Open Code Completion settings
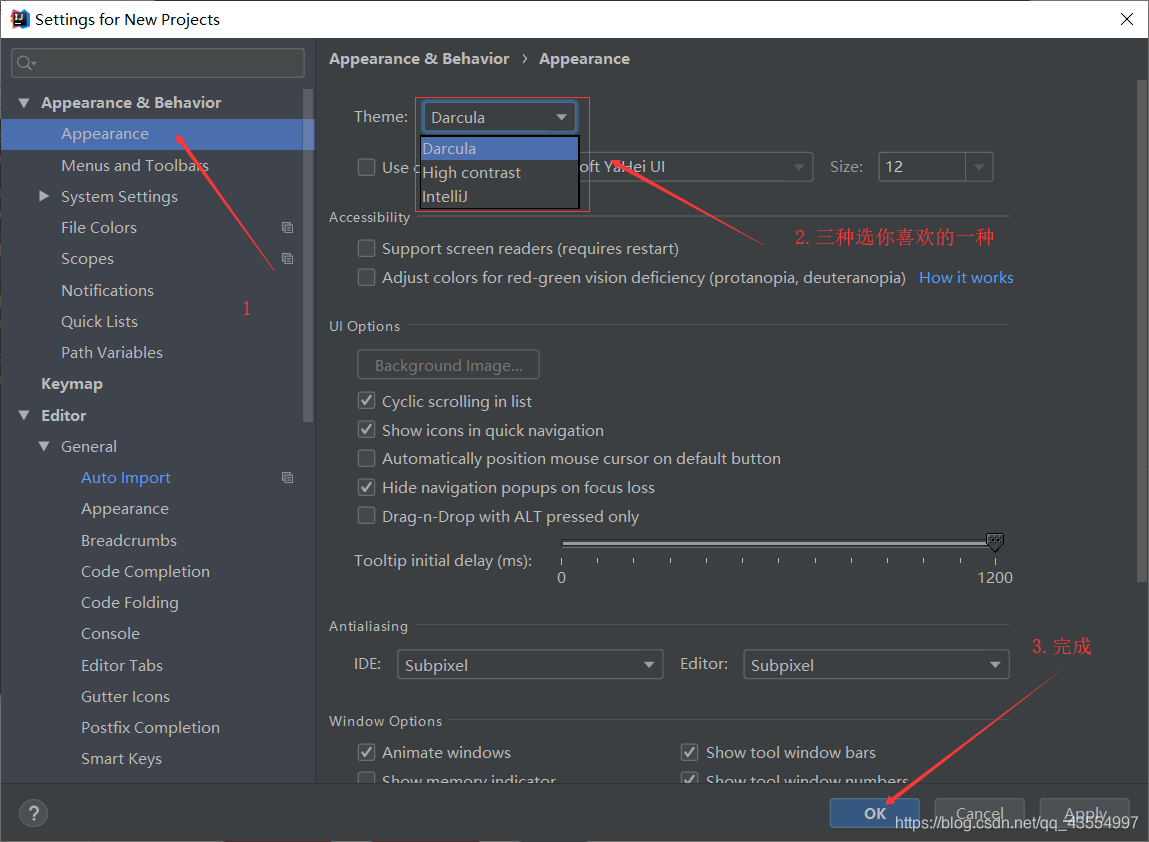The image size is (1149, 842). (145, 572)
